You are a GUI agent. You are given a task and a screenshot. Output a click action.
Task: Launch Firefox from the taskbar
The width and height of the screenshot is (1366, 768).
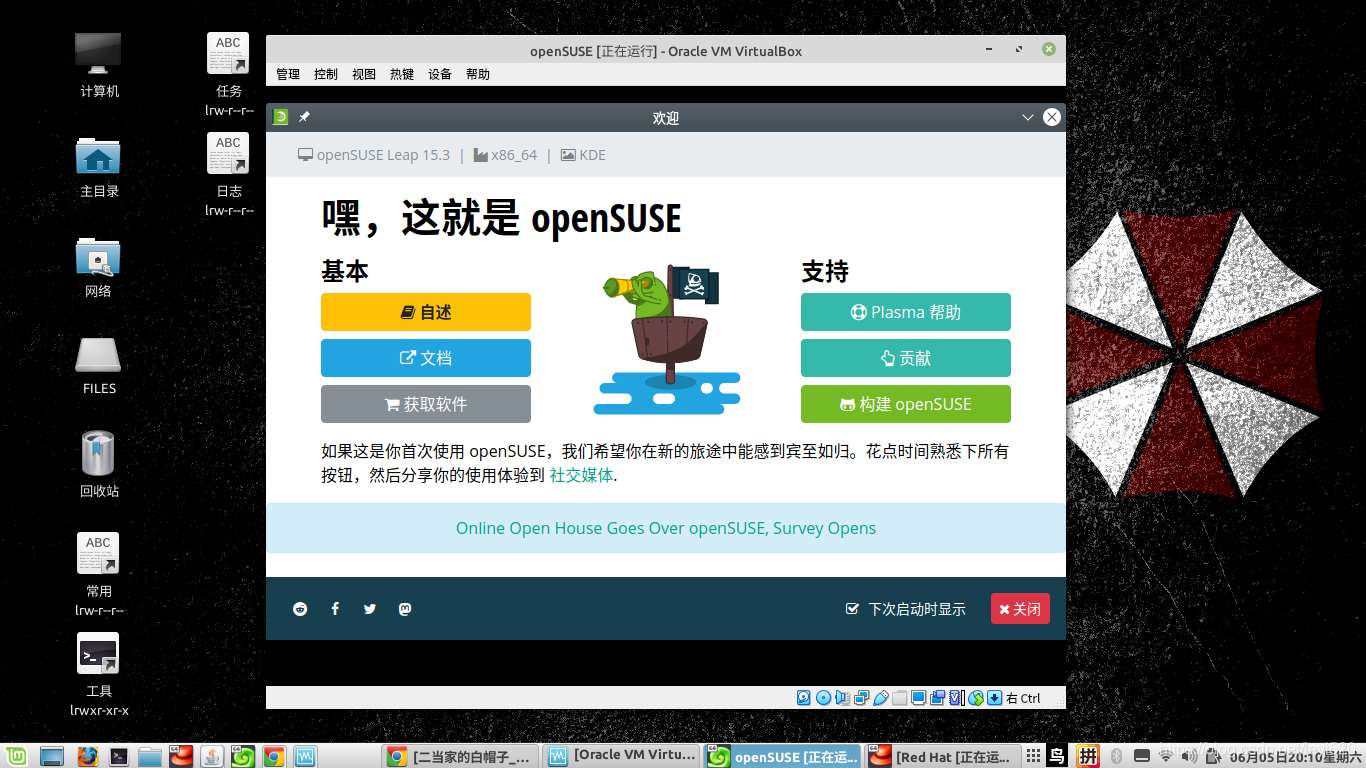pos(87,757)
